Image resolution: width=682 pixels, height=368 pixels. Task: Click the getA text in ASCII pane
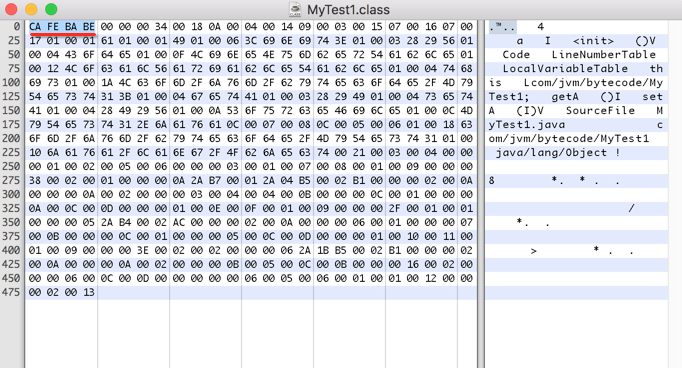[565, 97]
